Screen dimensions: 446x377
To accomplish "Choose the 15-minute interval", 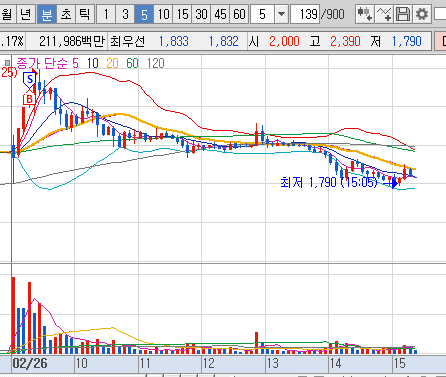I will (x=182, y=14).
